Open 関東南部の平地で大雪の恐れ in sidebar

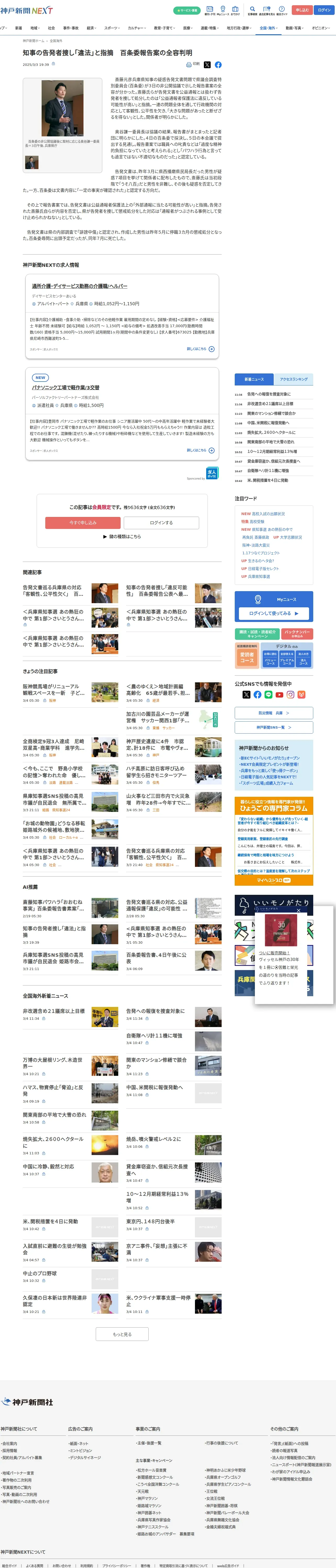[x=271, y=442]
